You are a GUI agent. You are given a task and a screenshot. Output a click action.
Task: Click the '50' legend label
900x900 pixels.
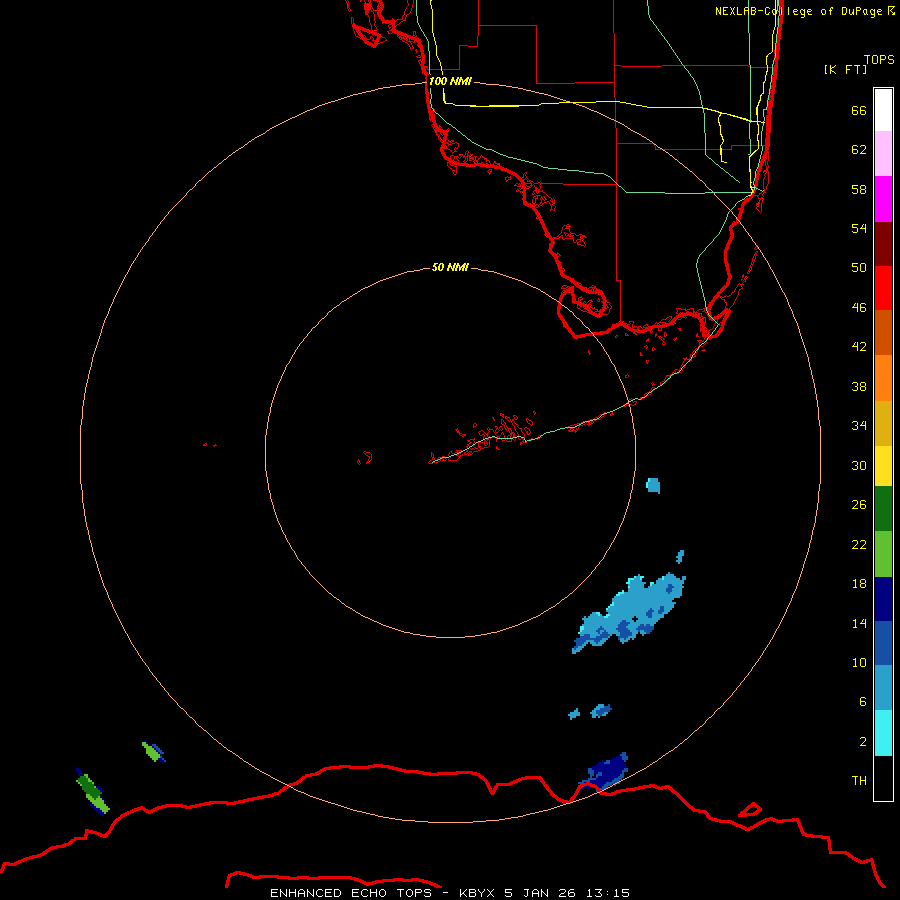click(x=859, y=268)
